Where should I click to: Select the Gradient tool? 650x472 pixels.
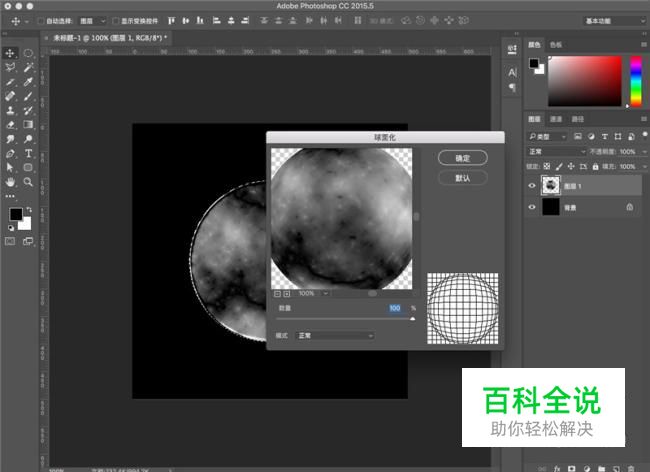pyautogui.click(x=28, y=124)
